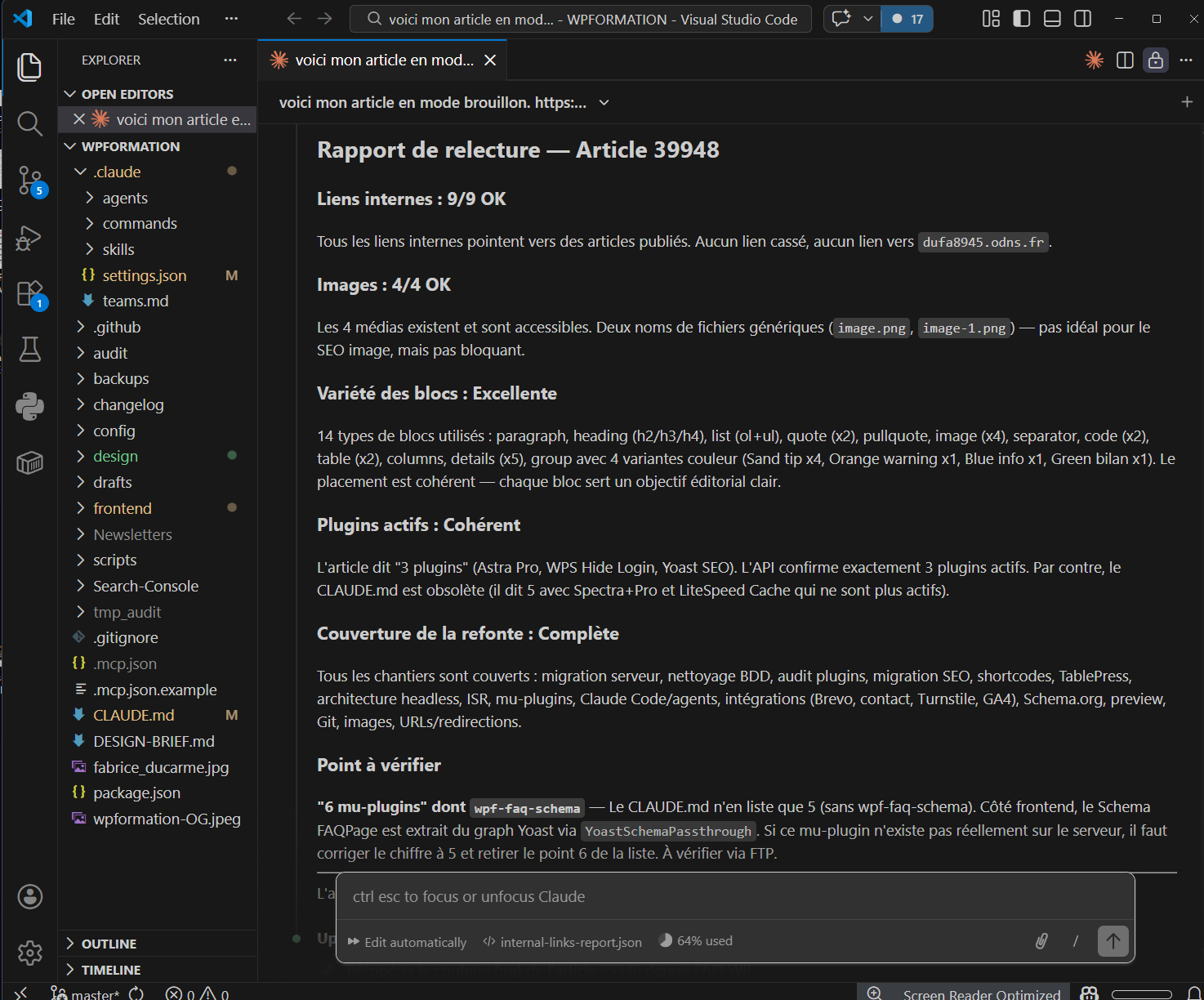
Task: Open the Python extension view
Action: (x=29, y=406)
